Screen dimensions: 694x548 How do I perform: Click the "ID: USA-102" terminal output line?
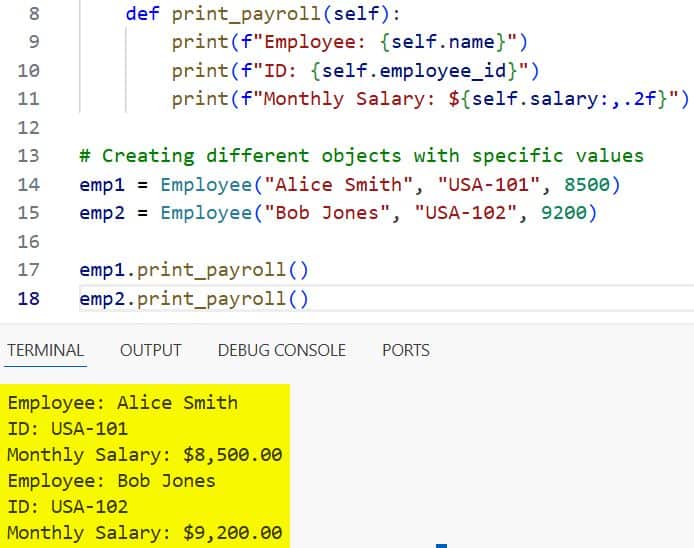[x=67, y=507]
